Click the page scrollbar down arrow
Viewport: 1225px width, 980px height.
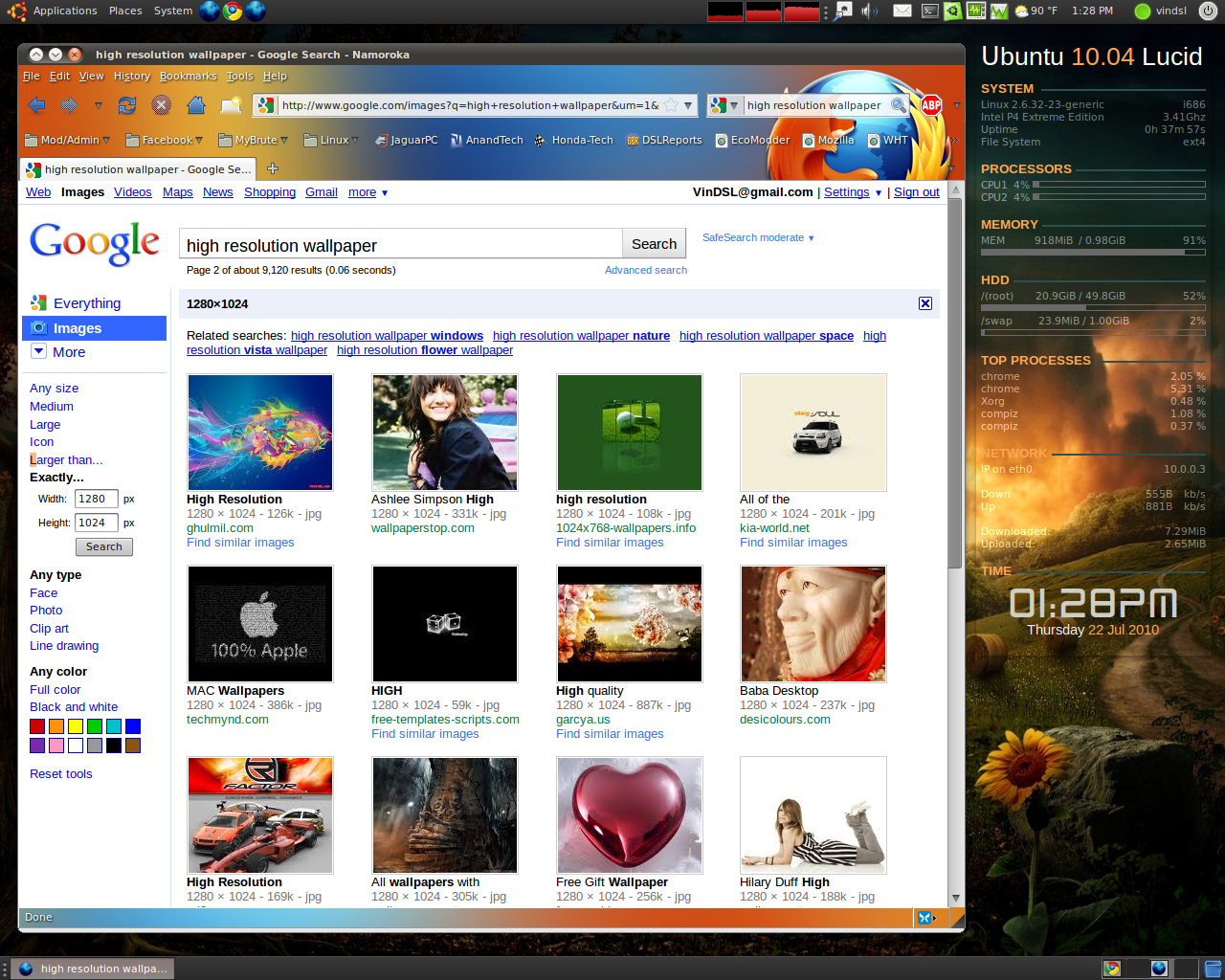pyautogui.click(x=955, y=899)
